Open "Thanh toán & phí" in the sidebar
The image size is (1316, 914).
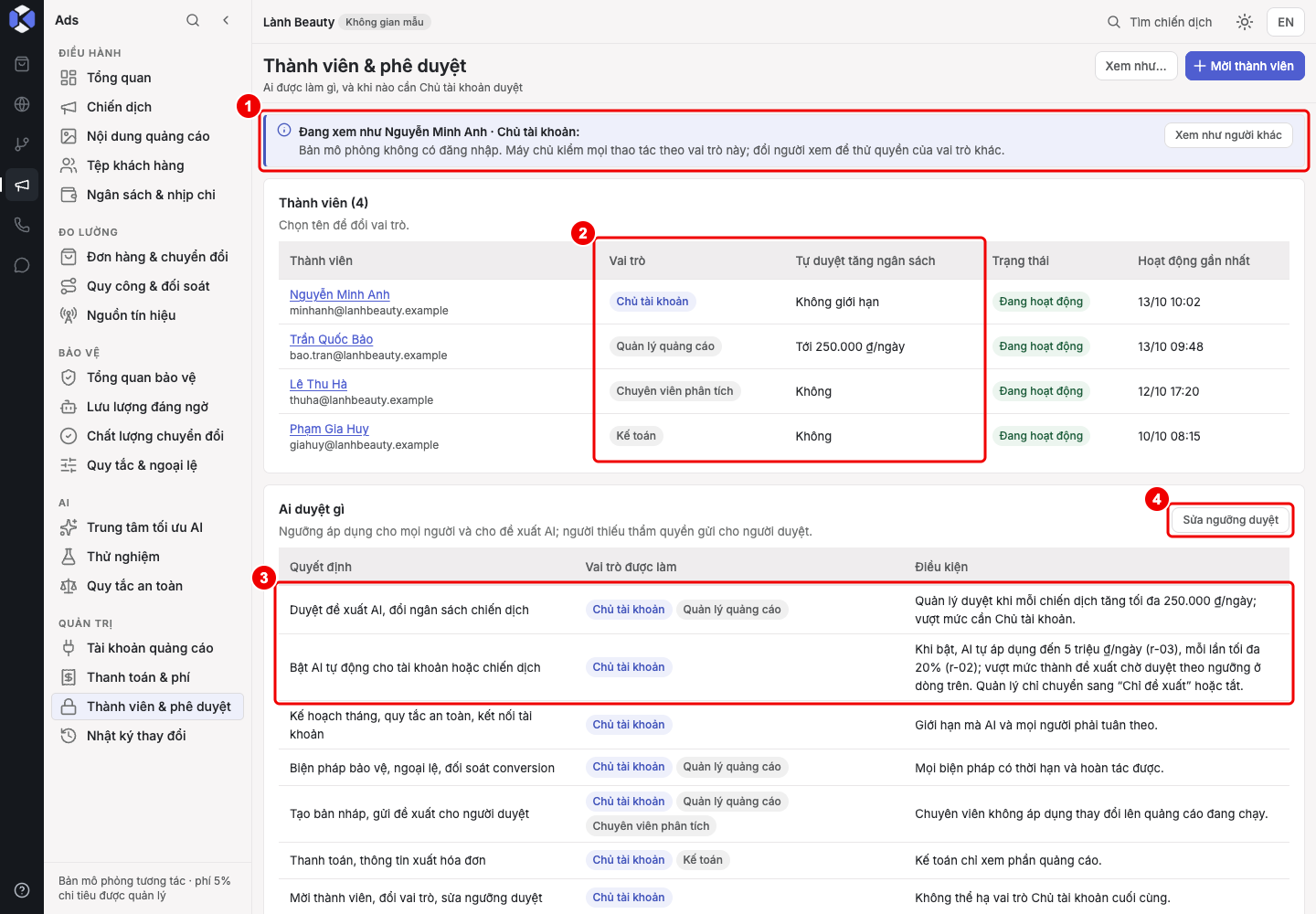(148, 677)
